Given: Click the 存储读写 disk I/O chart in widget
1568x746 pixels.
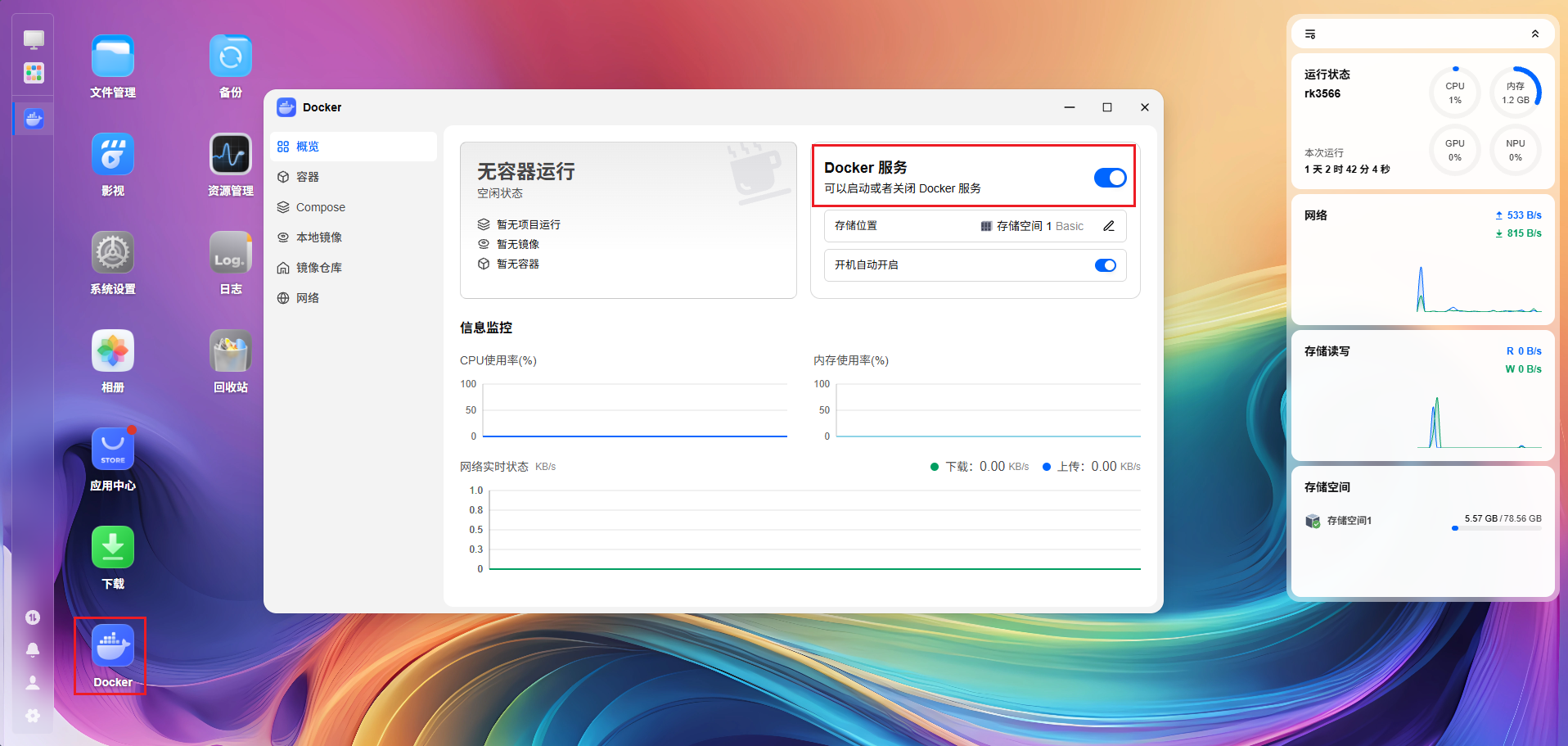Looking at the screenshot, I should click(1479, 422).
